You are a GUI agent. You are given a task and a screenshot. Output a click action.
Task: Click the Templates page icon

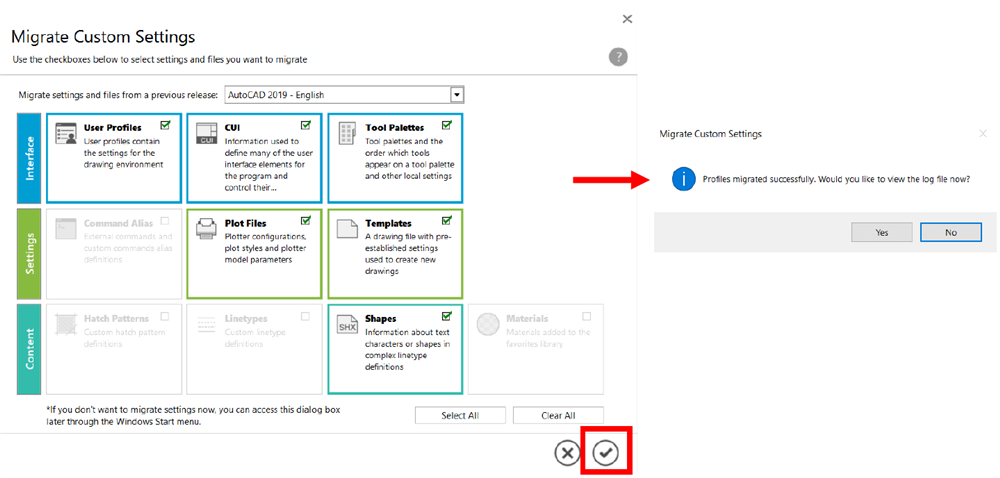[347, 229]
